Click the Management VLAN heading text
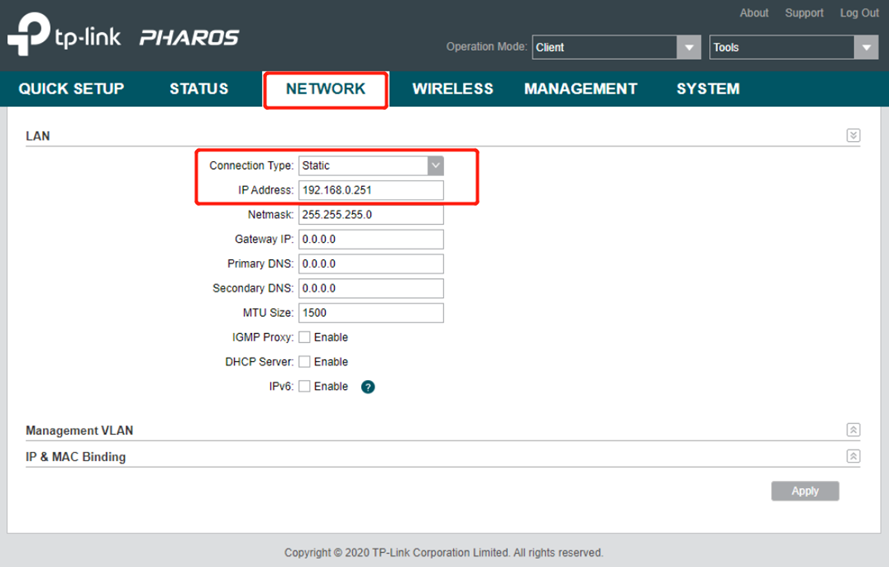This screenshot has height=567, width=889. (79, 430)
